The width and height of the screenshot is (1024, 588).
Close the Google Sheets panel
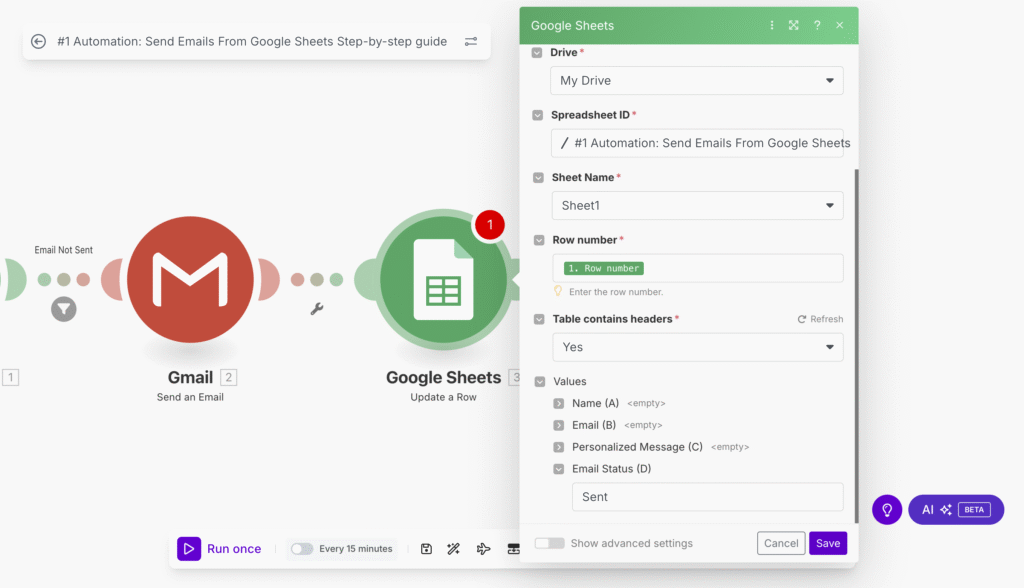(840, 25)
